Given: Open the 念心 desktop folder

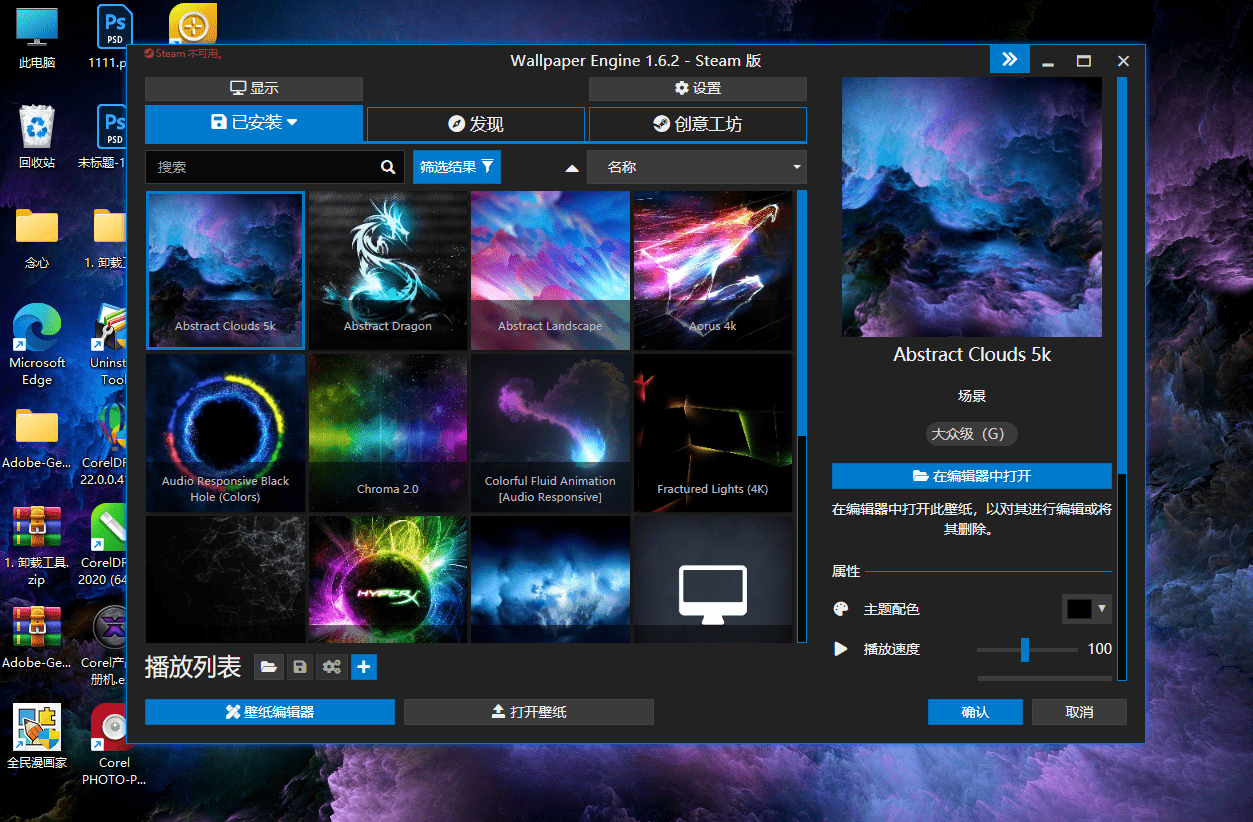Looking at the screenshot, I should click(37, 238).
